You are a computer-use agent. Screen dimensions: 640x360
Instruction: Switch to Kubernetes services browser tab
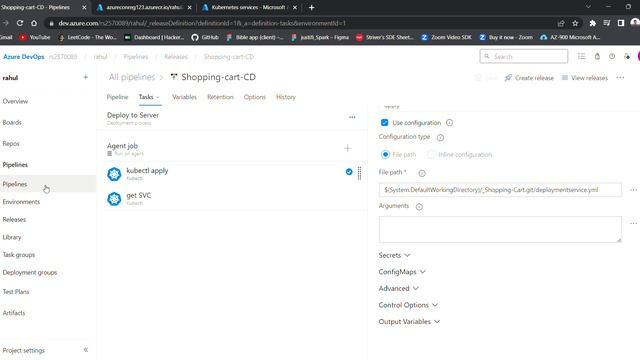click(x=249, y=7)
